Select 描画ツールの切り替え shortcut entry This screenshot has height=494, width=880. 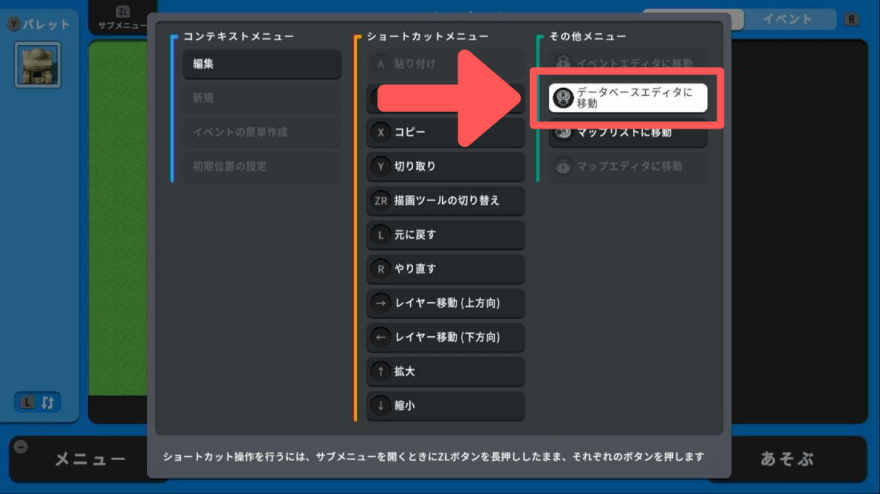446,201
